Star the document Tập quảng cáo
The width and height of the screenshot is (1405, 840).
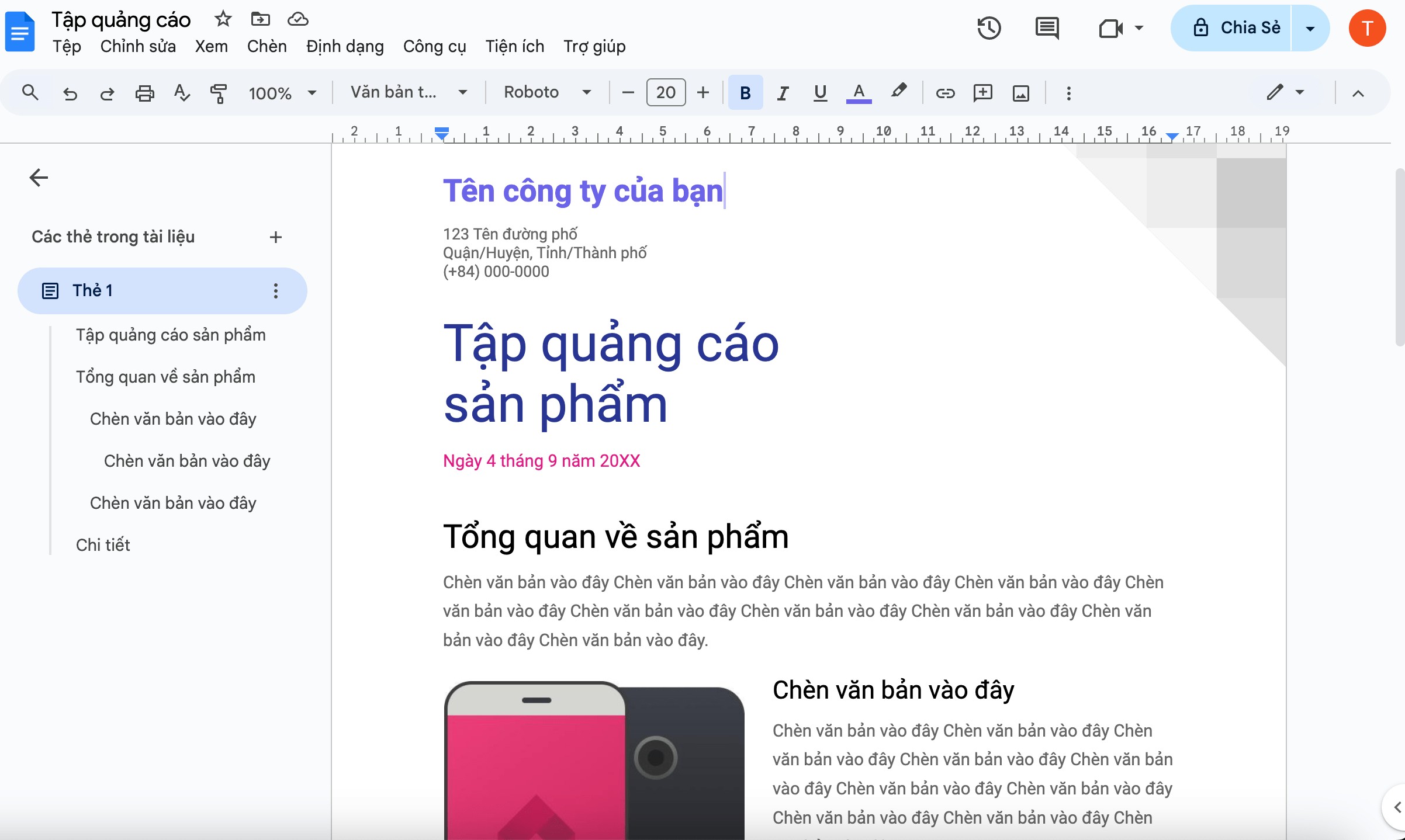[223, 19]
